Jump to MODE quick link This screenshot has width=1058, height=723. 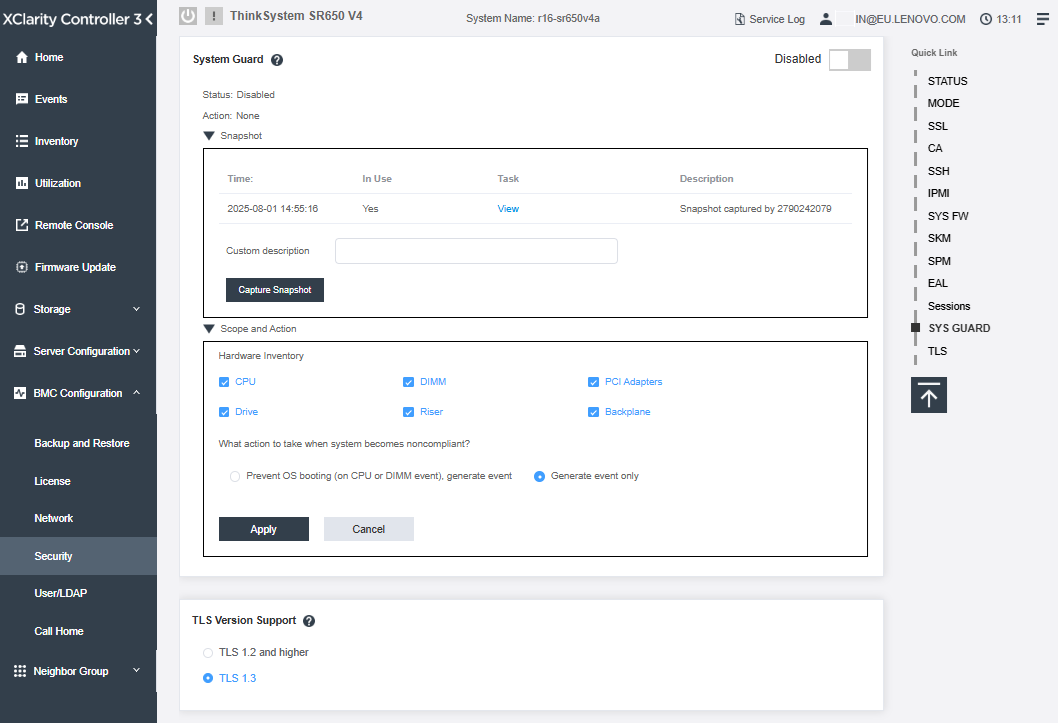(x=943, y=103)
